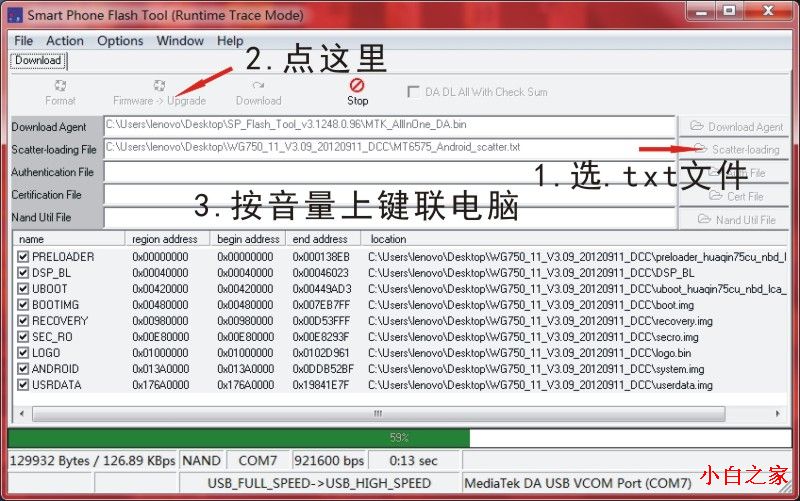Open the Window menu
Screen dimensions: 800x501
click(x=180, y=41)
